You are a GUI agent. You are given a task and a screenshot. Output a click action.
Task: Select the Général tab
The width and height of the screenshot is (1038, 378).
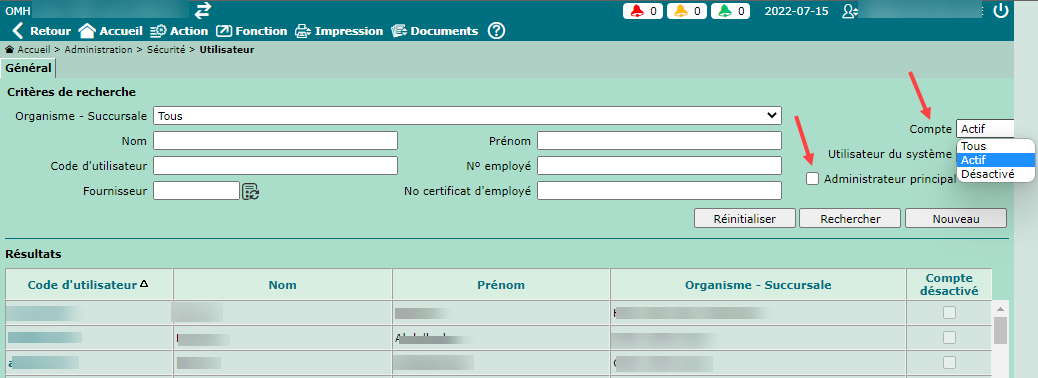(x=28, y=68)
